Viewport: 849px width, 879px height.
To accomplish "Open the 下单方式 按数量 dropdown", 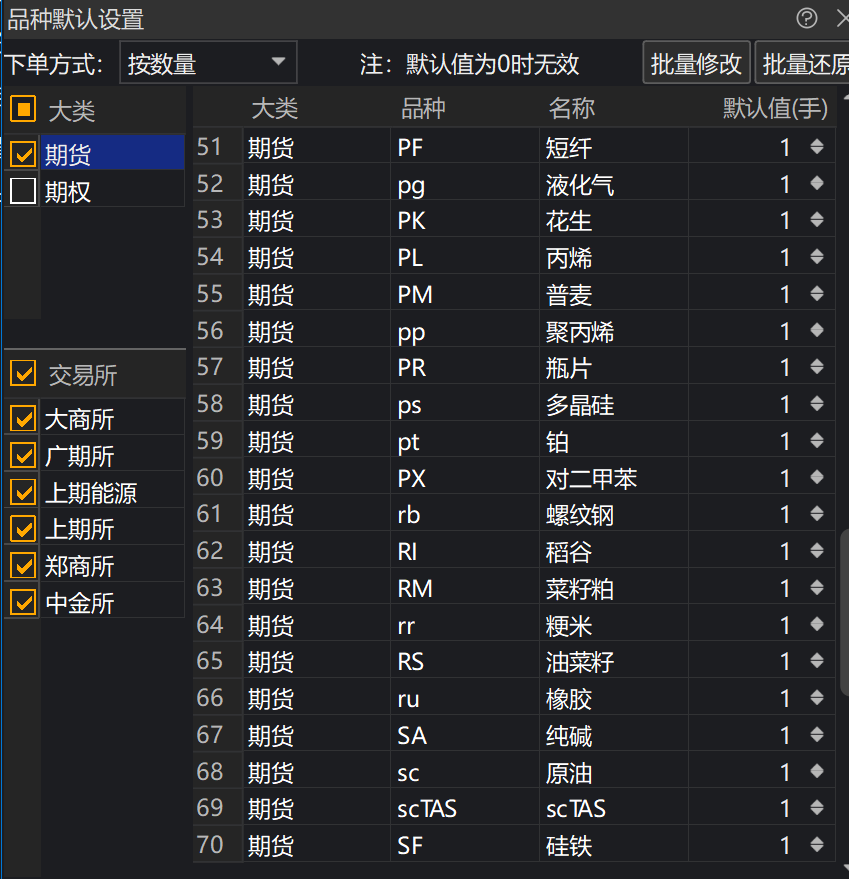I will pyautogui.click(x=208, y=64).
